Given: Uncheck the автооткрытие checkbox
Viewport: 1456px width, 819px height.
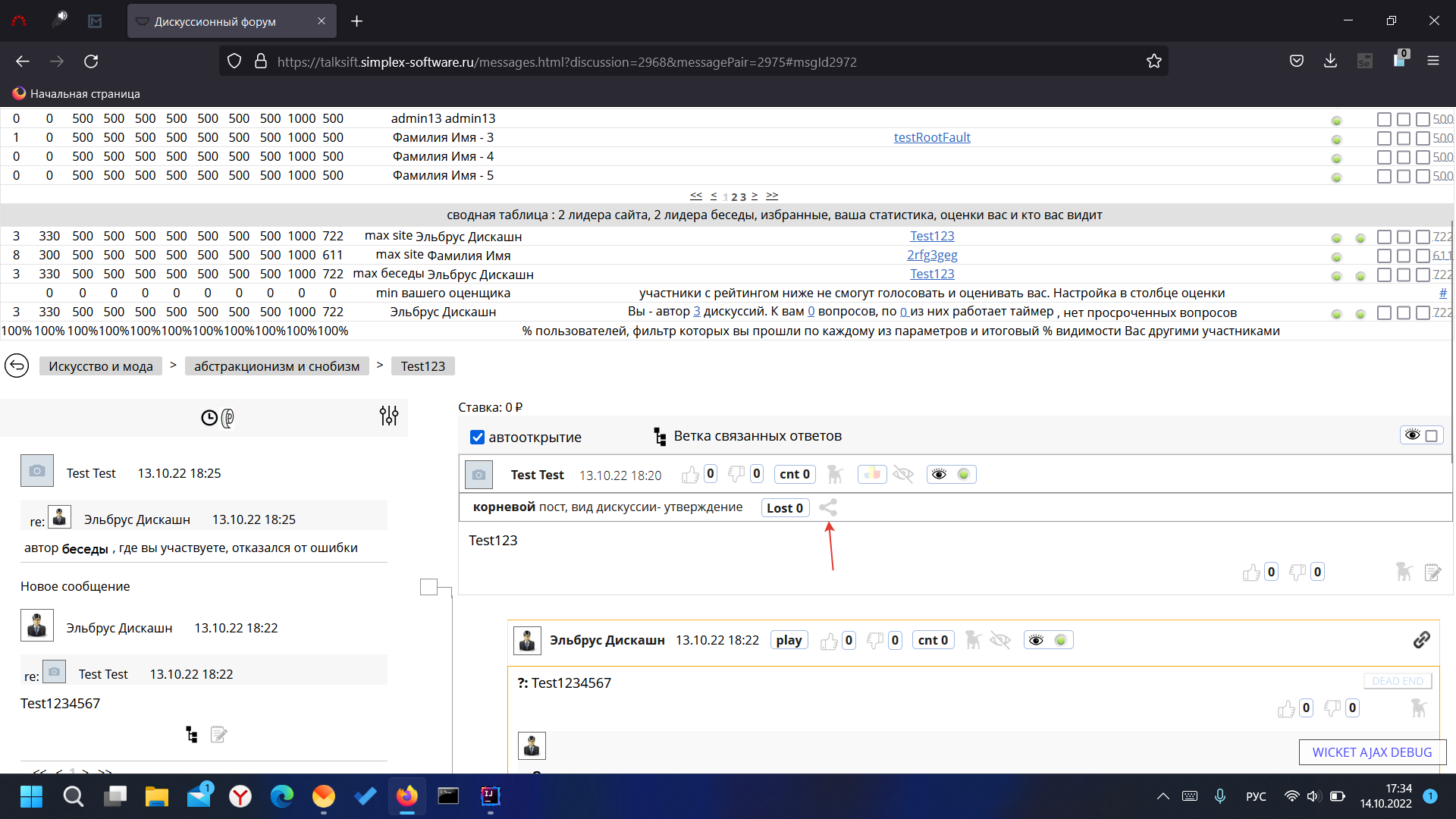Looking at the screenshot, I should pyautogui.click(x=477, y=438).
